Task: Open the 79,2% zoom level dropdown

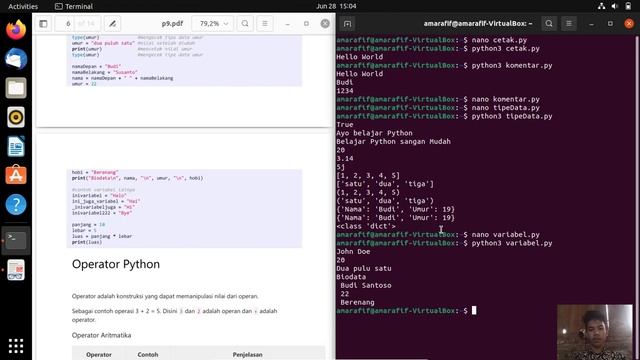Action: coord(213,24)
